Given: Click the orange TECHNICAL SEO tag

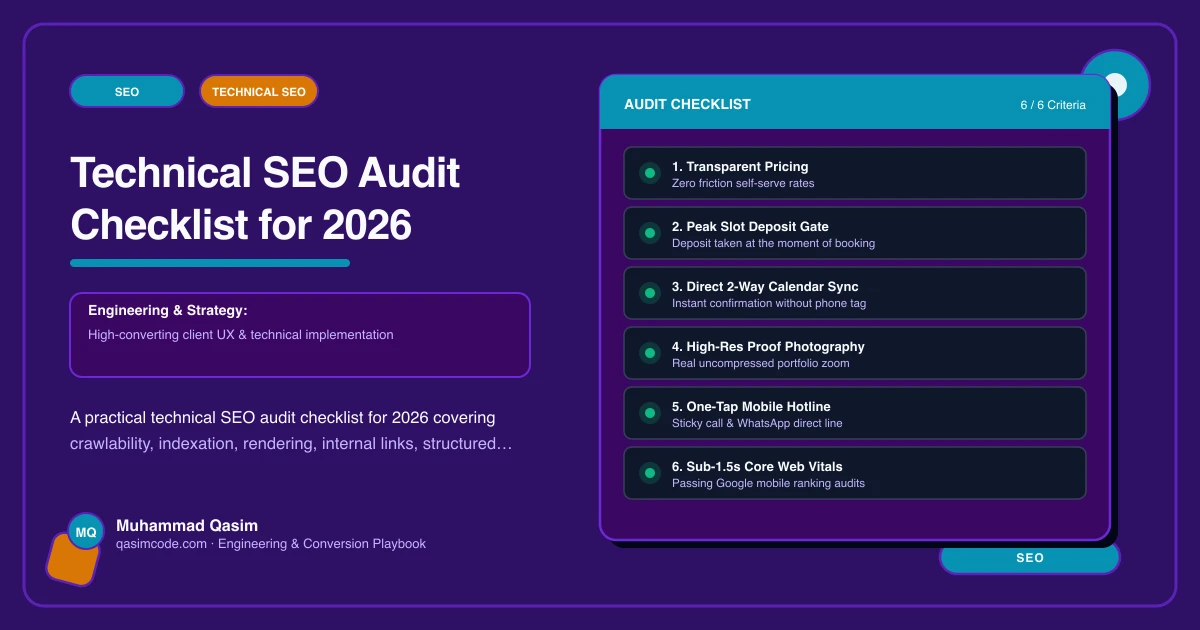Looking at the screenshot, I should [x=259, y=91].
